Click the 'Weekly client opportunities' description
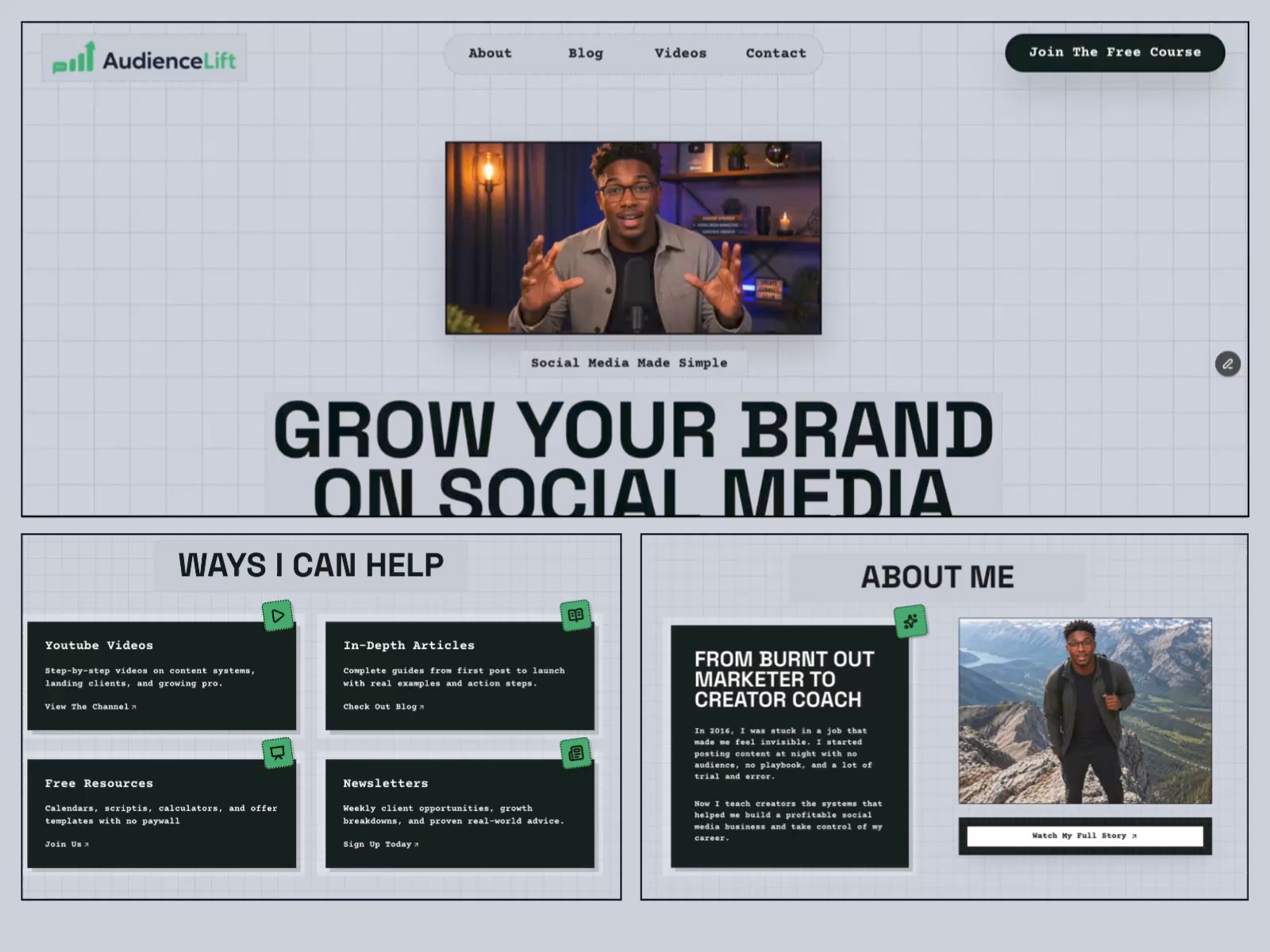This screenshot has width=1270, height=952. 454,815
